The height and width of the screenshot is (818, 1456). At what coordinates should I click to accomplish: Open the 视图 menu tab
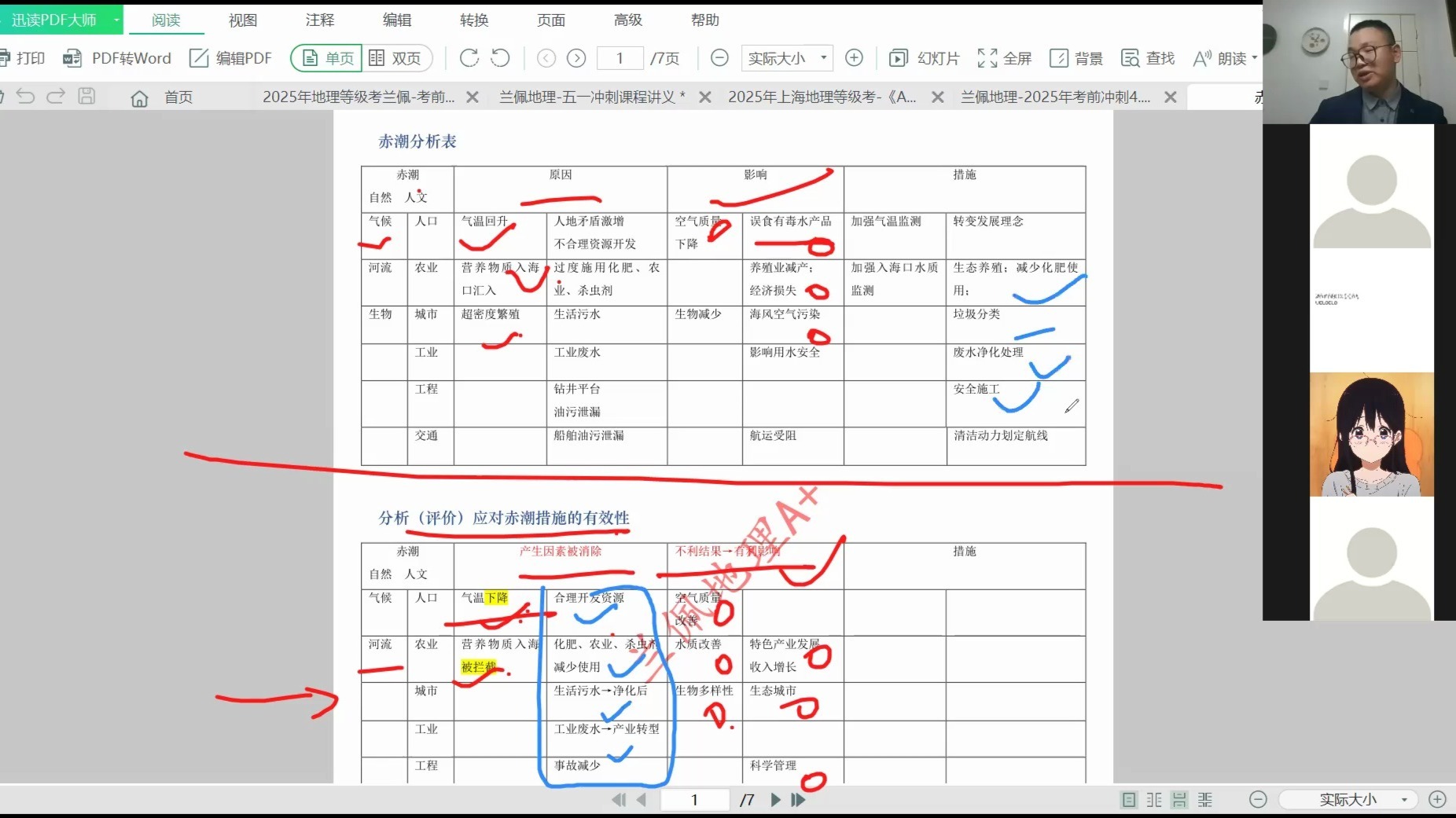click(243, 20)
